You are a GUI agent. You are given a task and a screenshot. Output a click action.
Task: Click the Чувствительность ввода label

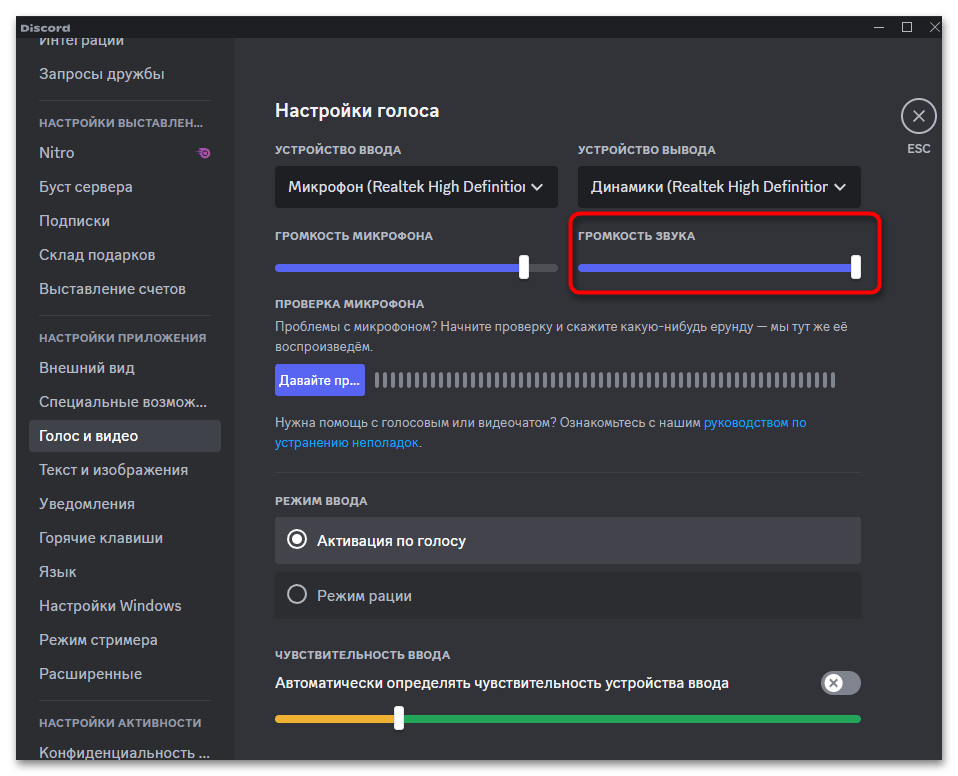click(x=362, y=655)
